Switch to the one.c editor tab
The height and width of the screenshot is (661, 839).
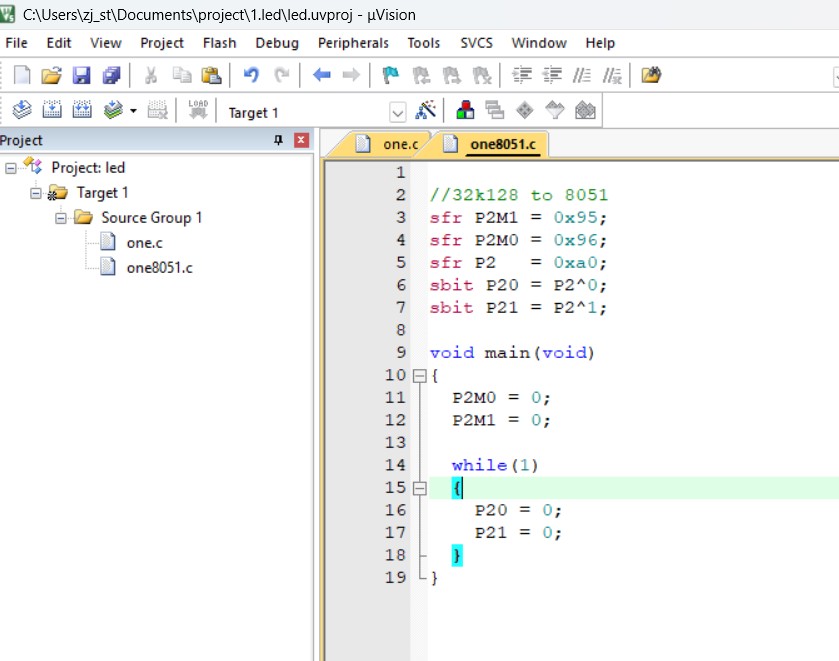click(388, 144)
